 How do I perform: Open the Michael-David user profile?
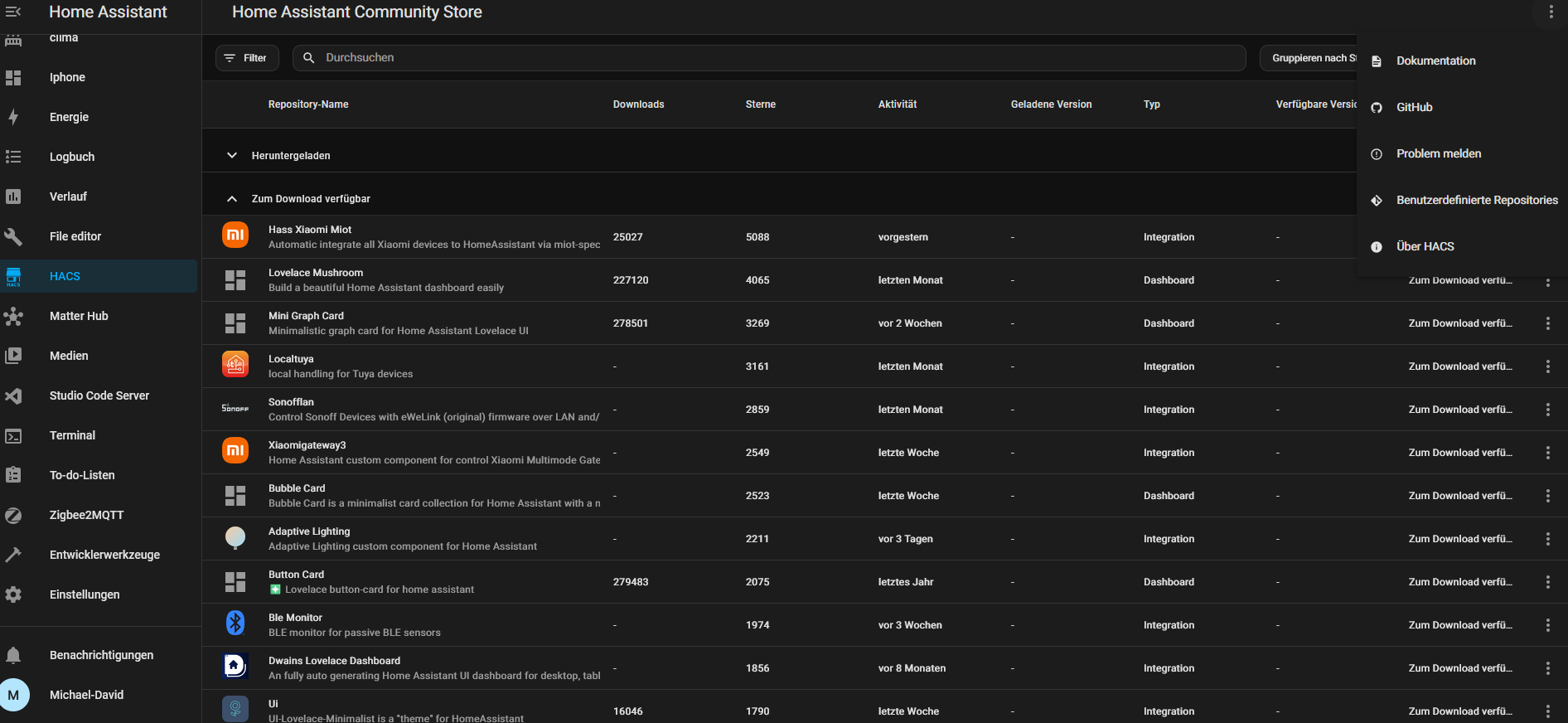[x=86, y=695]
